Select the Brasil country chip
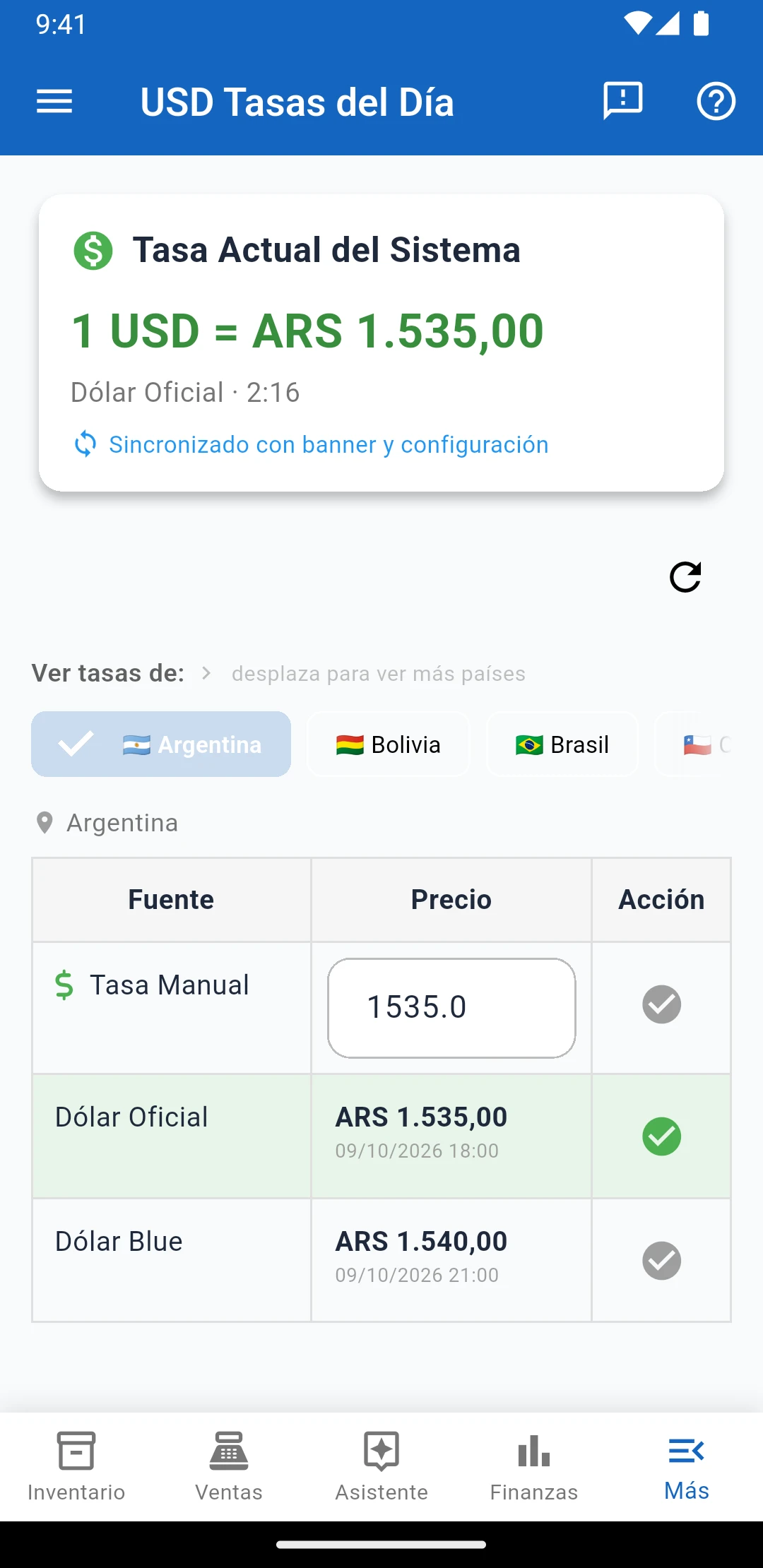Viewport: 763px width, 1568px height. point(562,744)
